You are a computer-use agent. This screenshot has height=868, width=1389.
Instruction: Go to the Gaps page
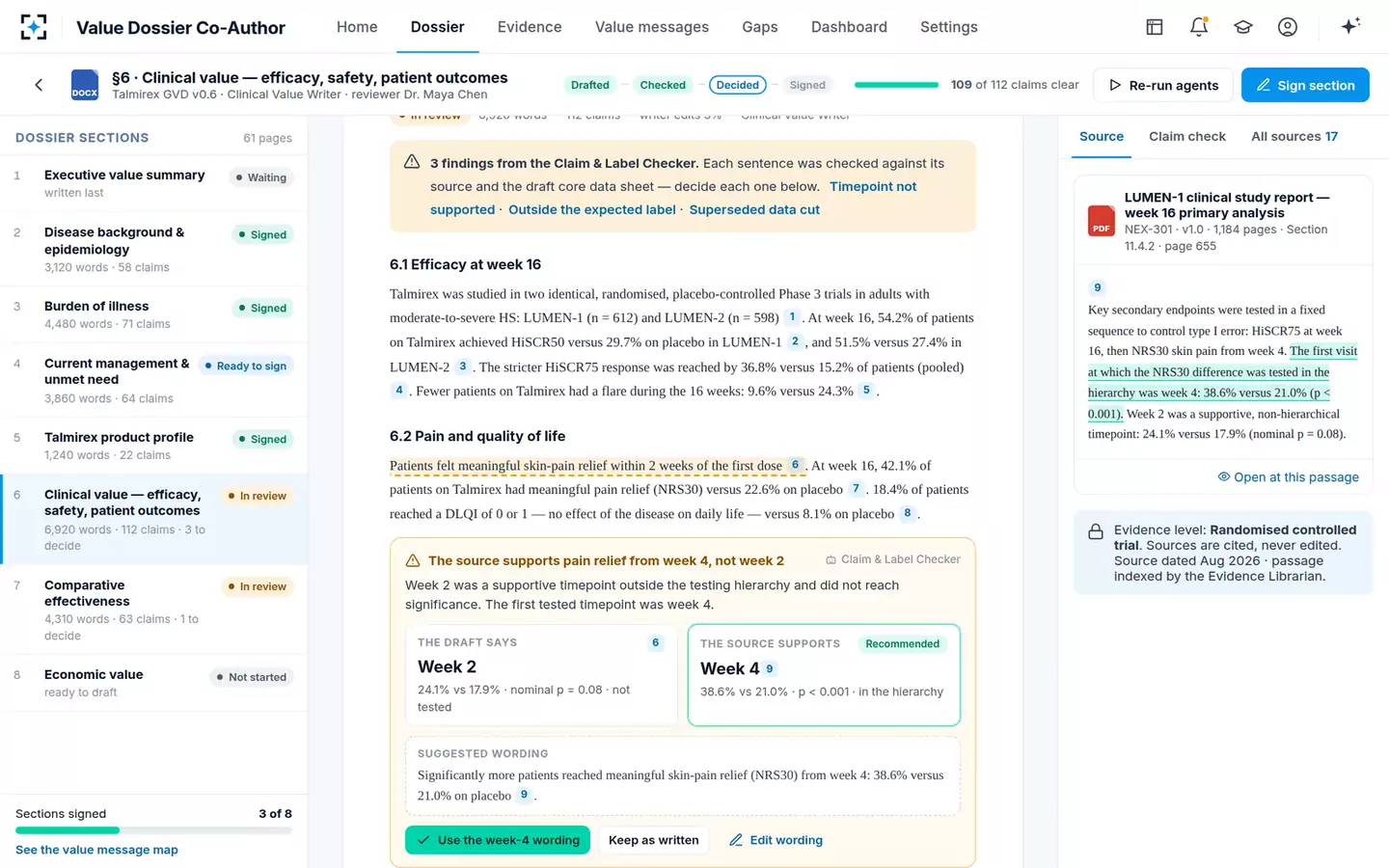click(x=760, y=27)
